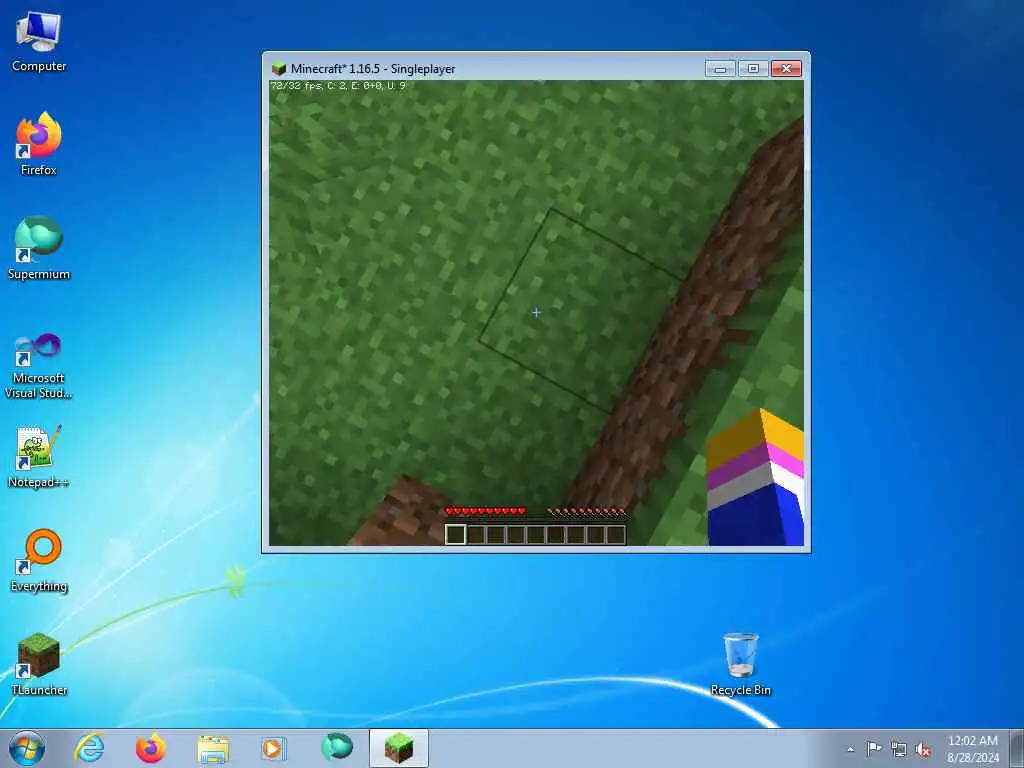Select the Firefox desktop shortcut
The width and height of the screenshot is (1024, 768).
(39, 144)
